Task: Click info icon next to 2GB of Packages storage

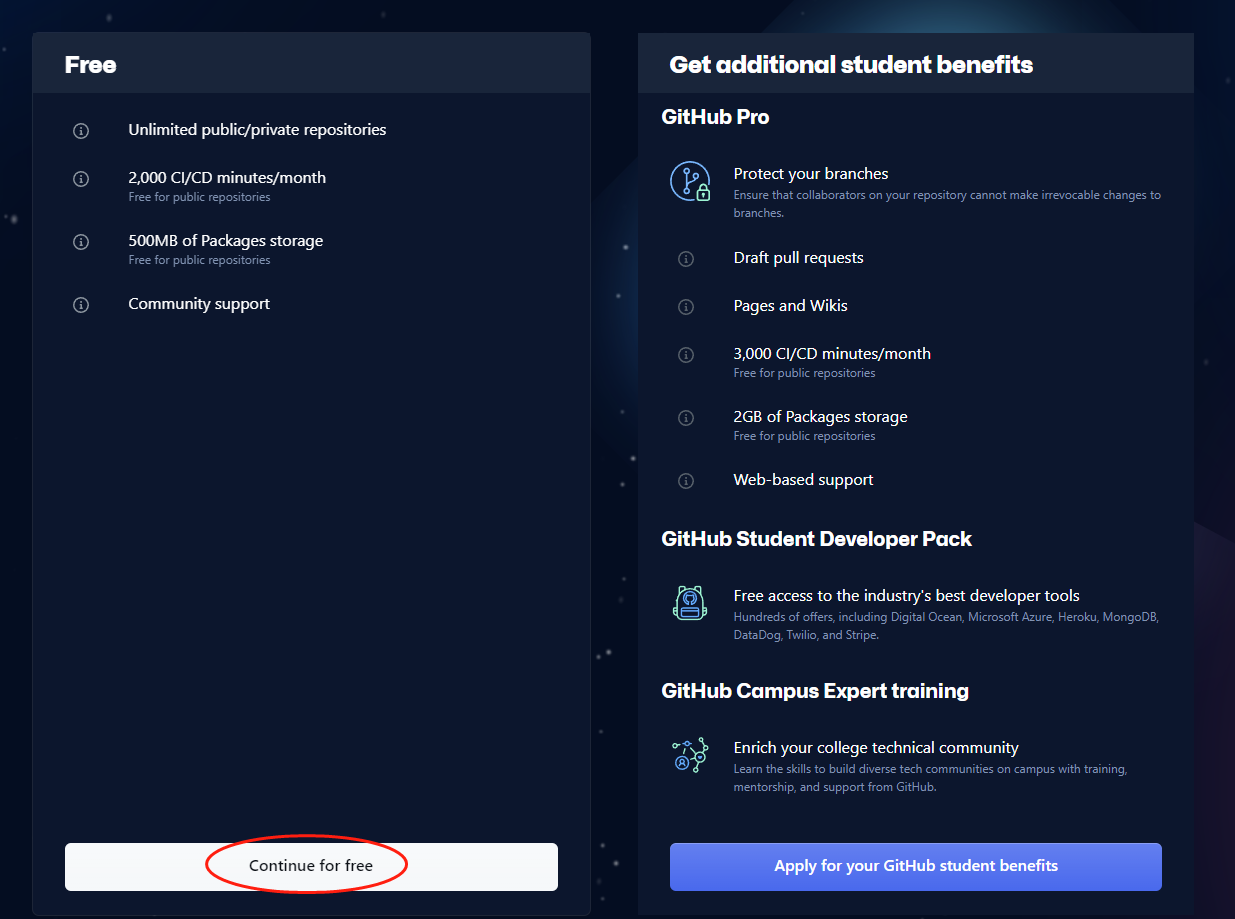Action: [x=686, y=418]
